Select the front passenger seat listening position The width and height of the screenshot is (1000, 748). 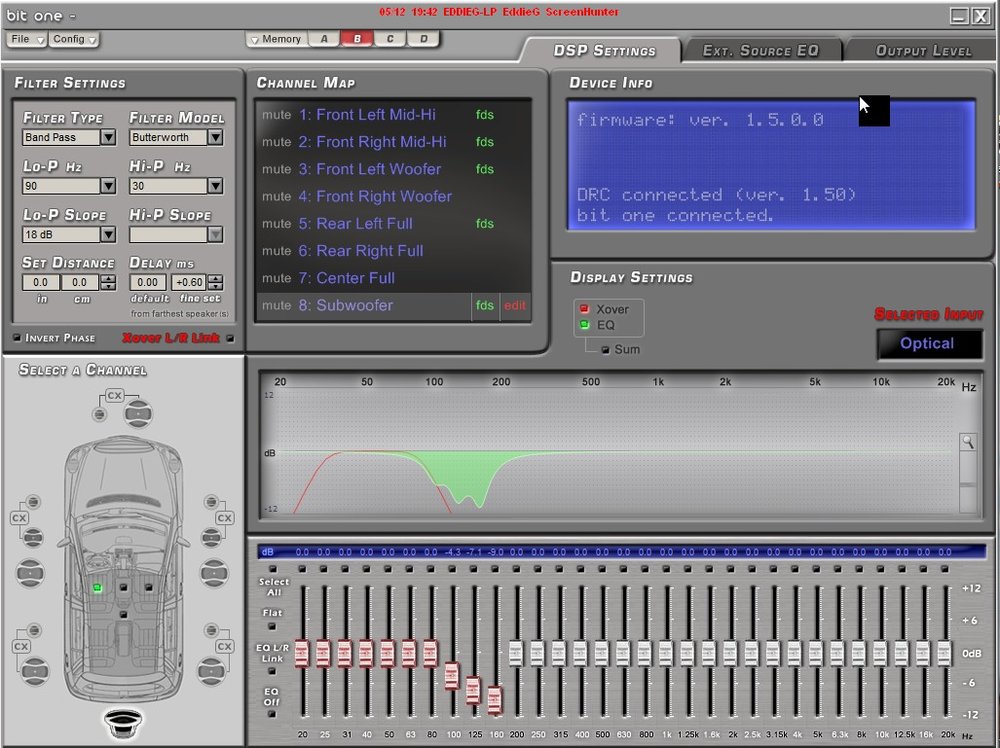tap(149, 587)
